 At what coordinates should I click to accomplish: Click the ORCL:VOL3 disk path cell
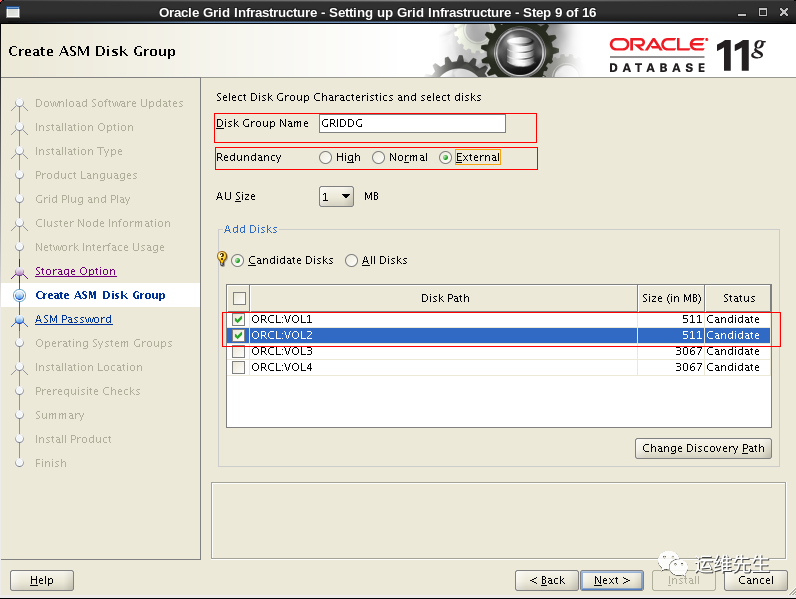coord(443,351)
